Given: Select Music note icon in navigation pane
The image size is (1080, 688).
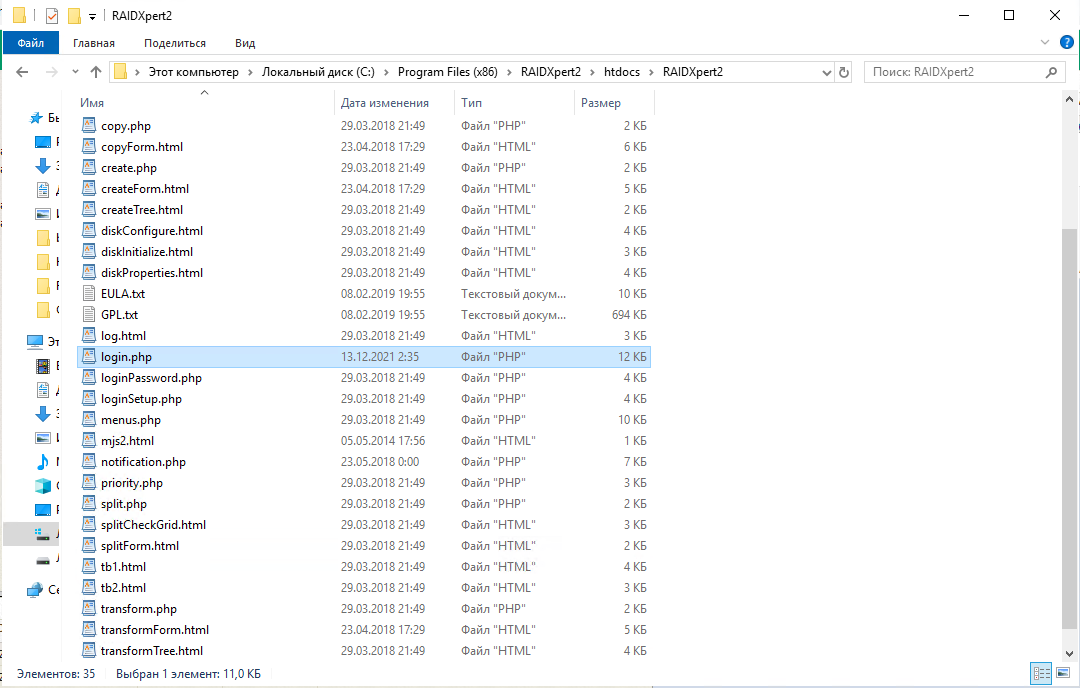Looking at the screenshot, I should coord(43,461).
